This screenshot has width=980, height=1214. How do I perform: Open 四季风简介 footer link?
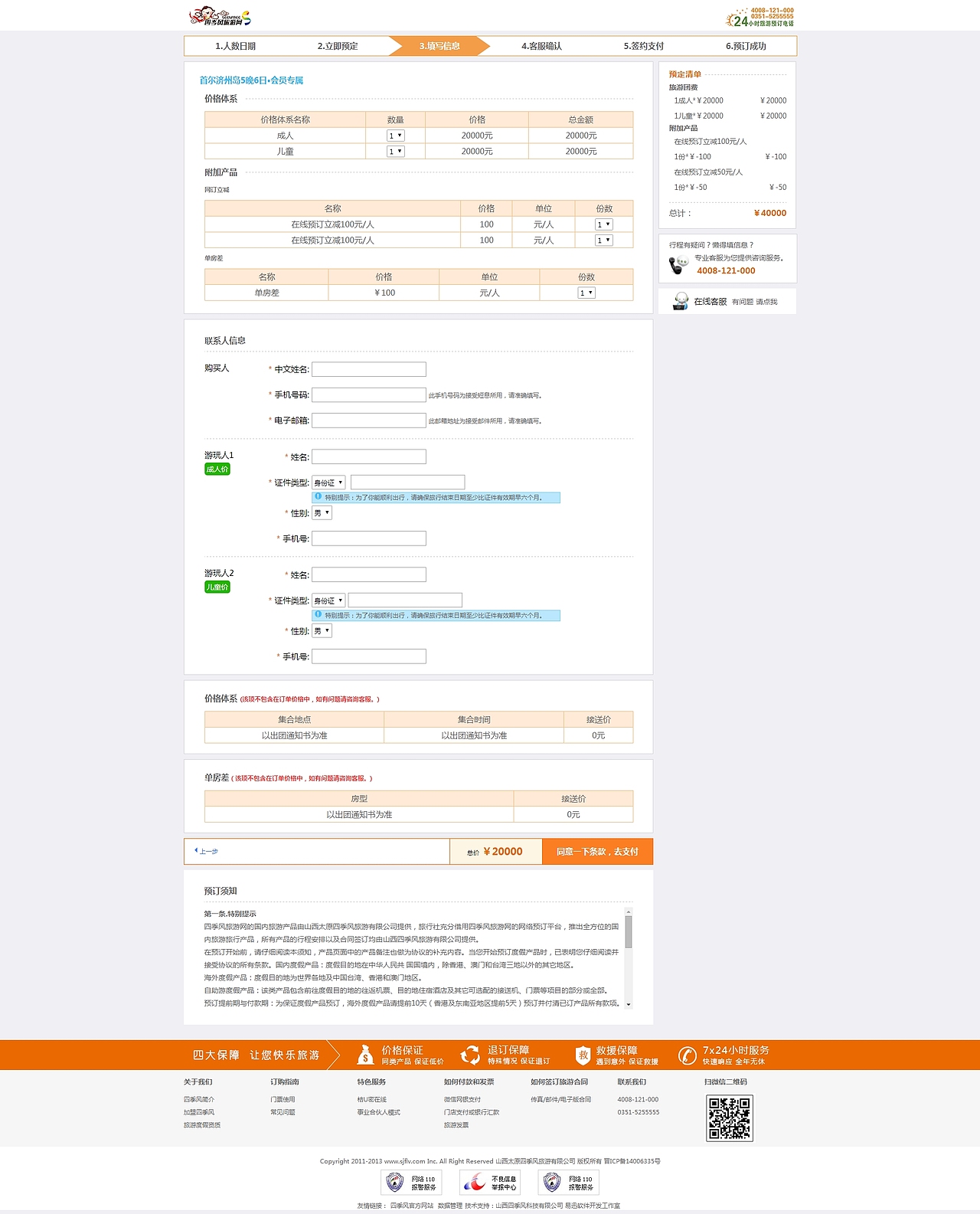pos(199,1099)
